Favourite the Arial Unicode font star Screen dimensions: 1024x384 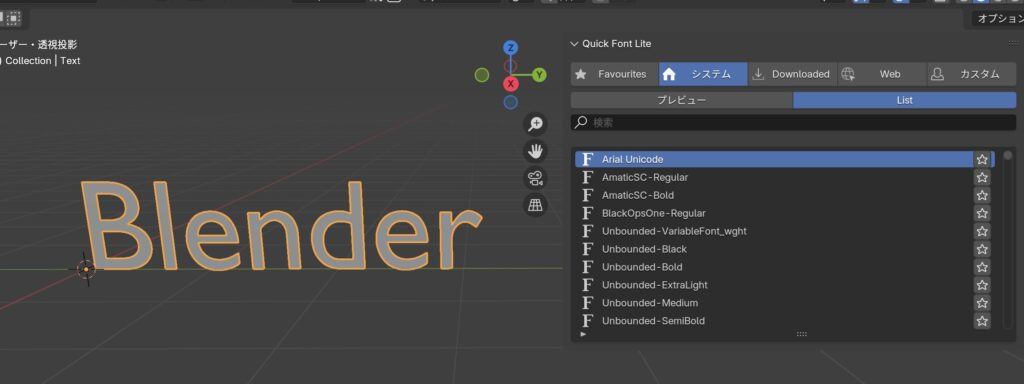(982, 159)
